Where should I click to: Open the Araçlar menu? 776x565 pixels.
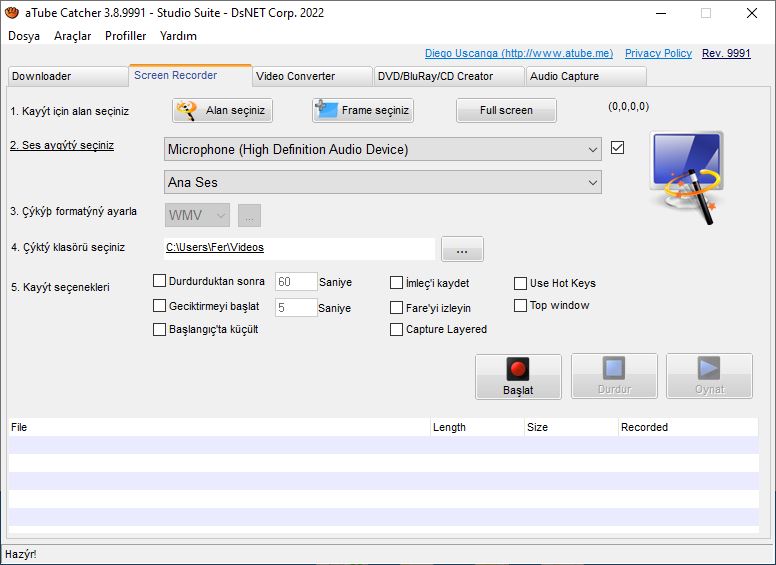click(73, 36)
